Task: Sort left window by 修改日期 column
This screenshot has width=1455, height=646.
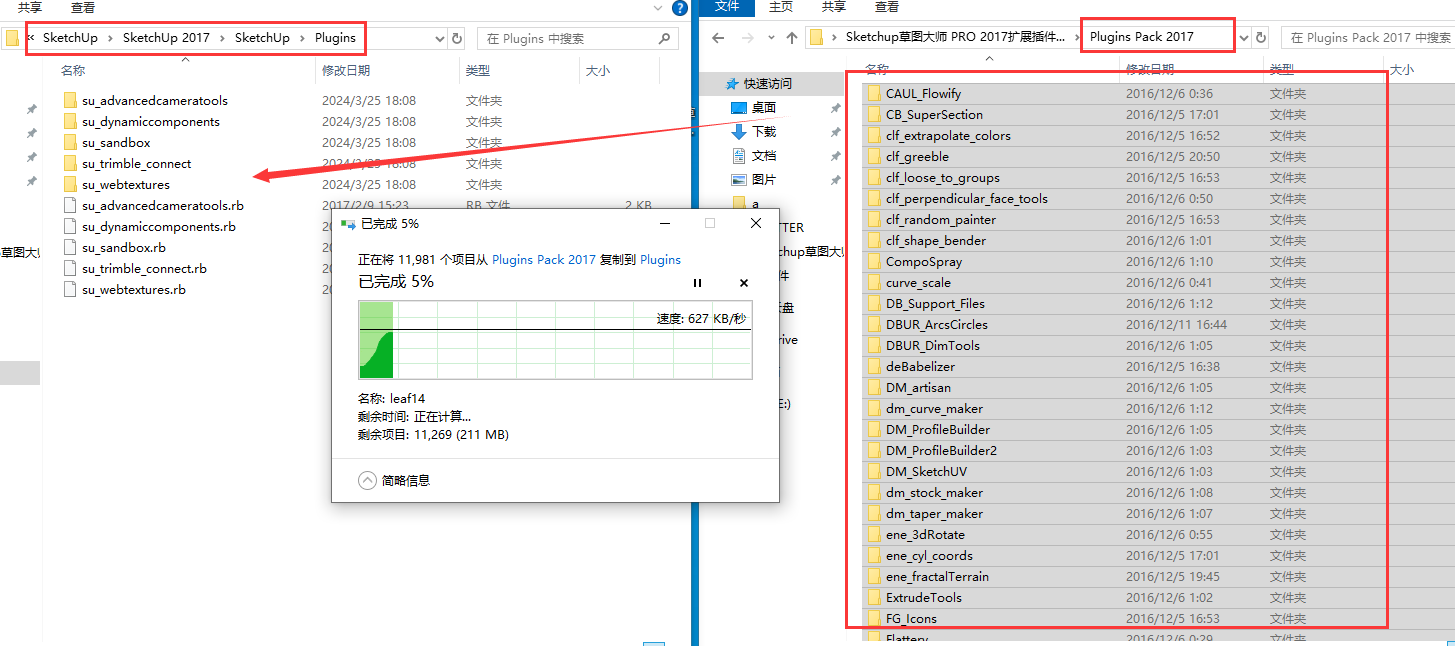Action: point(346,71)
